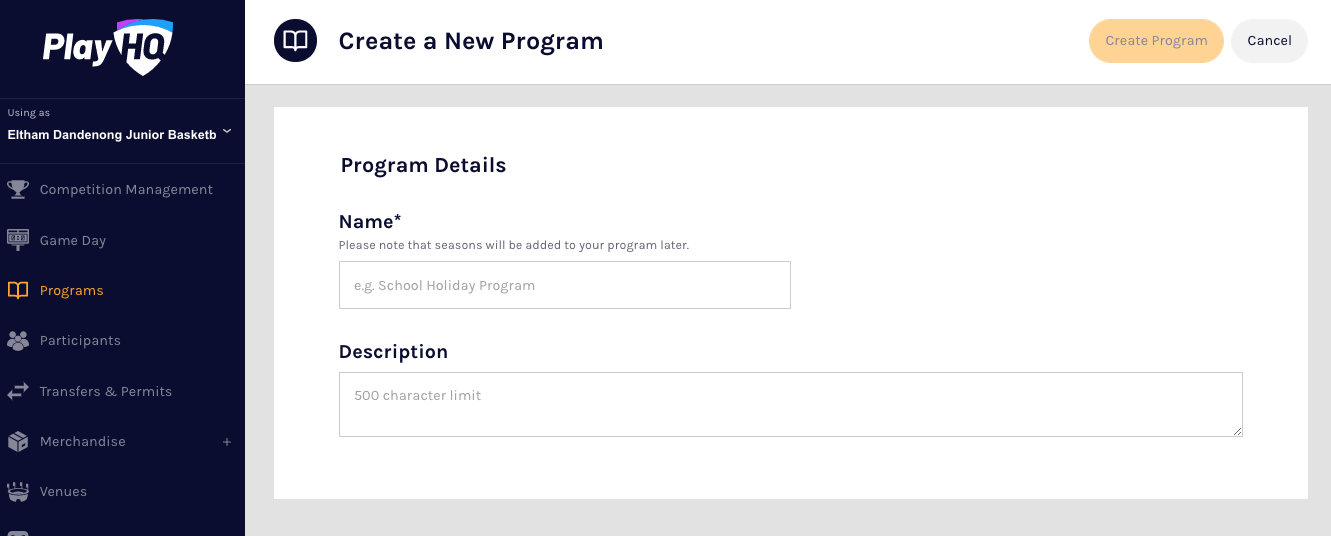Open Transfers & Permits section

pos(106,392)
